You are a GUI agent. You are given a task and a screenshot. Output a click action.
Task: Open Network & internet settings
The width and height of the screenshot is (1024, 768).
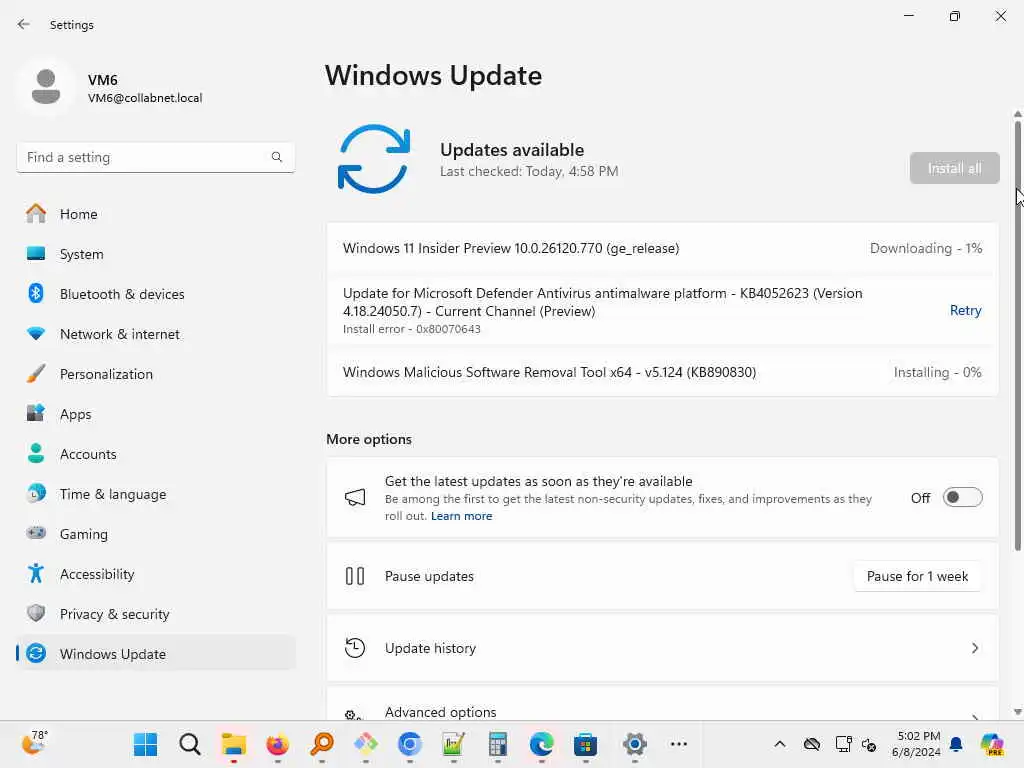155,334
